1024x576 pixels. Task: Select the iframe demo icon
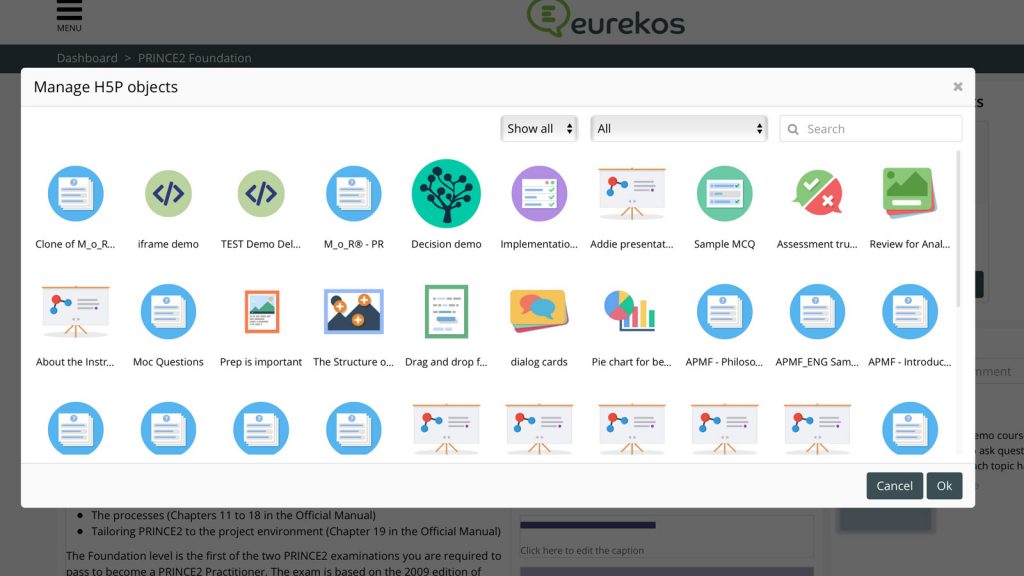tap(168, 194)
